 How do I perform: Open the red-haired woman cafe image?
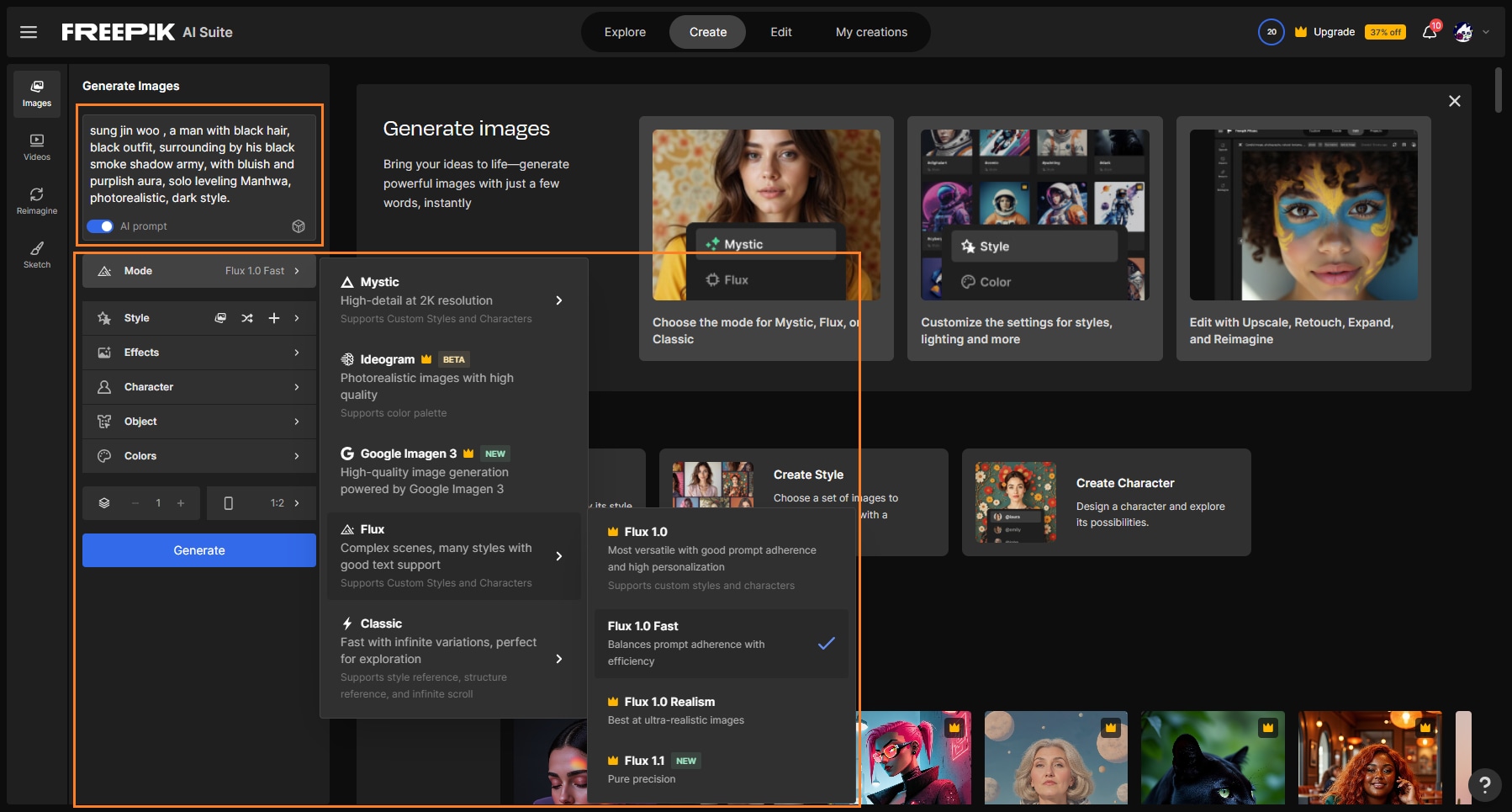point(1370,757)
